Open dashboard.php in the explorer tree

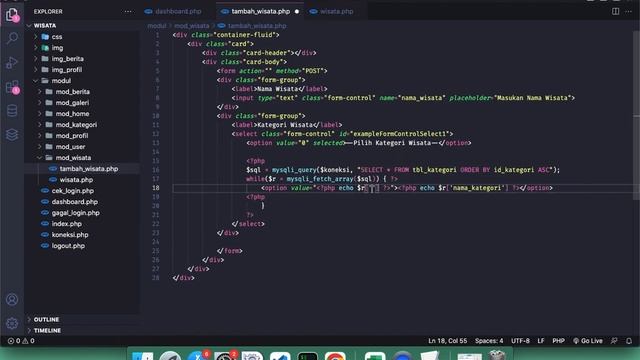click(74, 202)
